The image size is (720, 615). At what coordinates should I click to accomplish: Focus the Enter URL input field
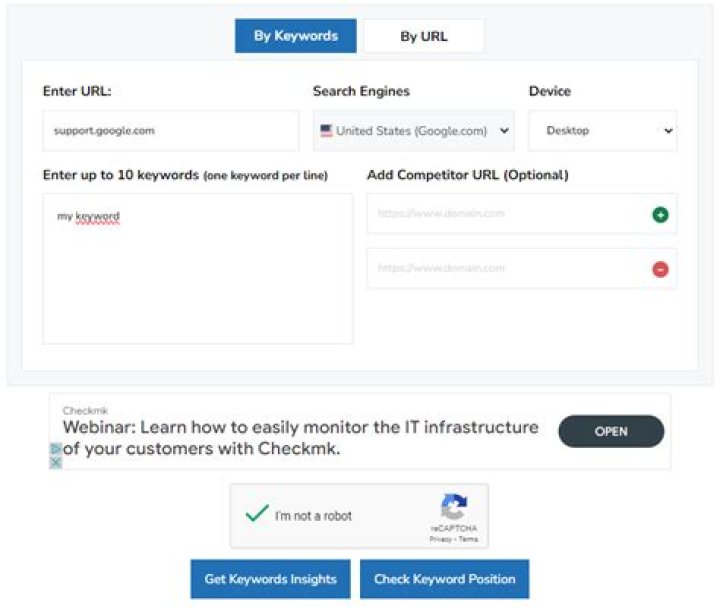click(x=171, y=131)
